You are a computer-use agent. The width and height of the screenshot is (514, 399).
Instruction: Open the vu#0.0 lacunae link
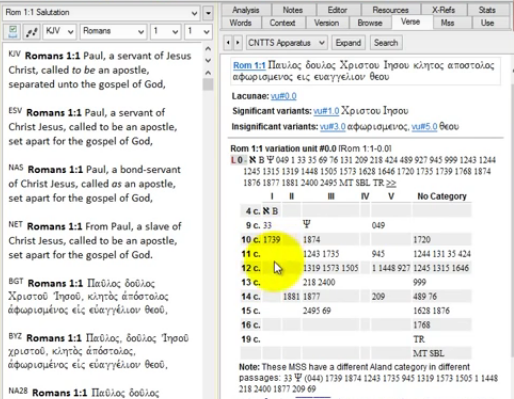[284, 96]
